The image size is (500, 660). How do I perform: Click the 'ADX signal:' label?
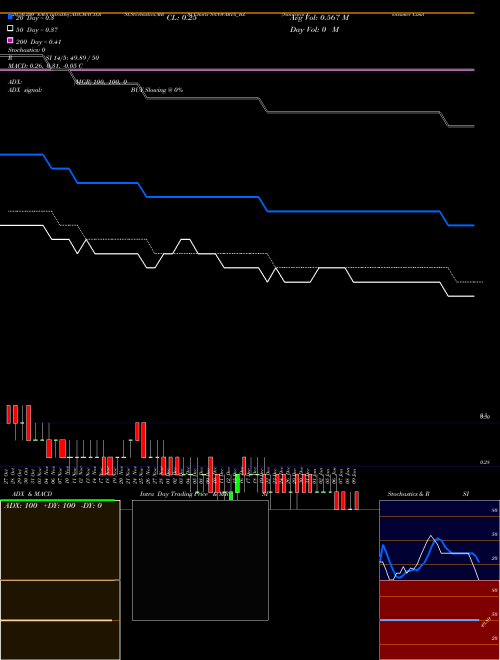[25, 90]
